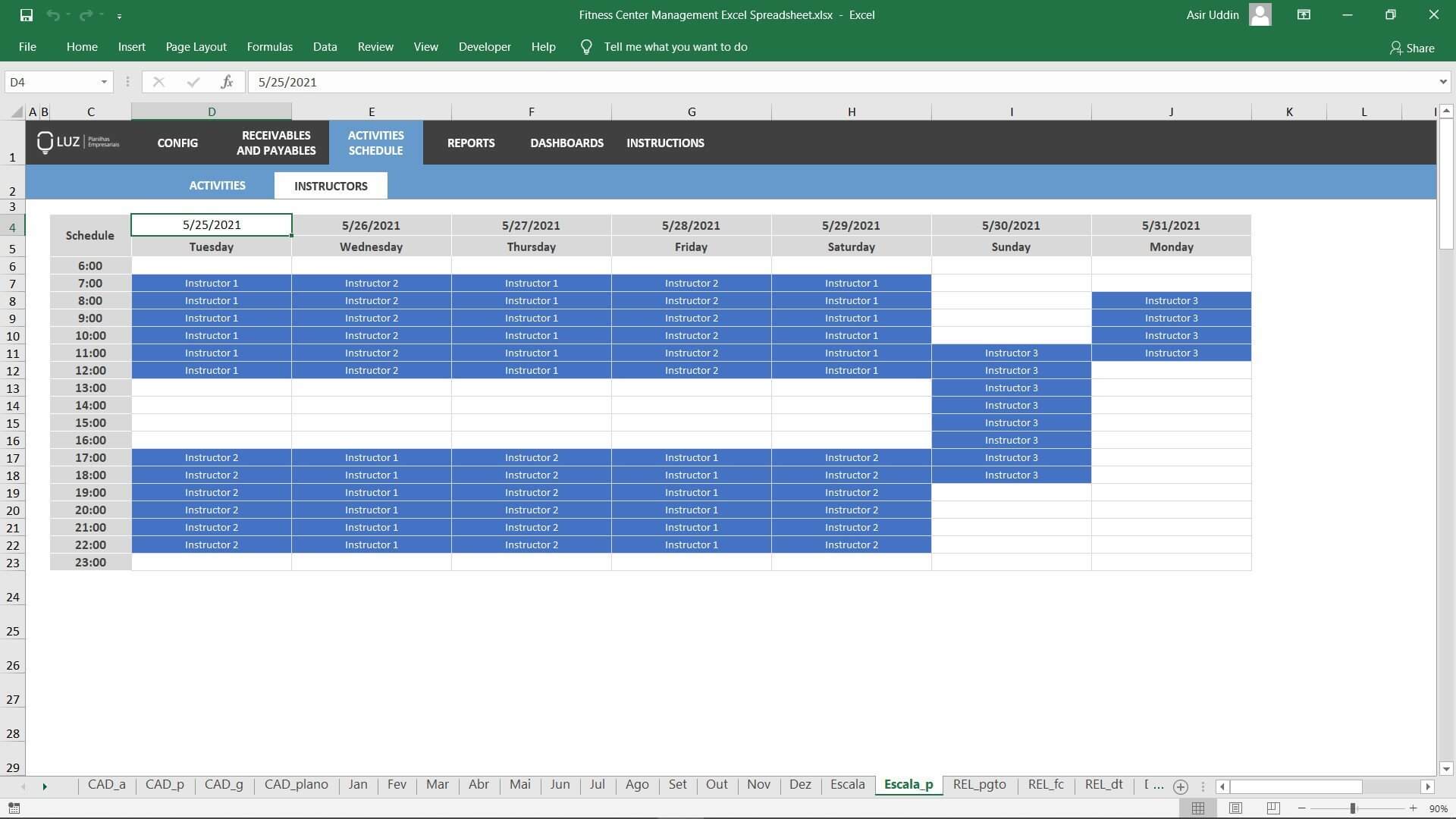The width and height of the screenshot is (1456, 819).
Task: Expand the formula bar
Action: click(x=1442, y=82)
